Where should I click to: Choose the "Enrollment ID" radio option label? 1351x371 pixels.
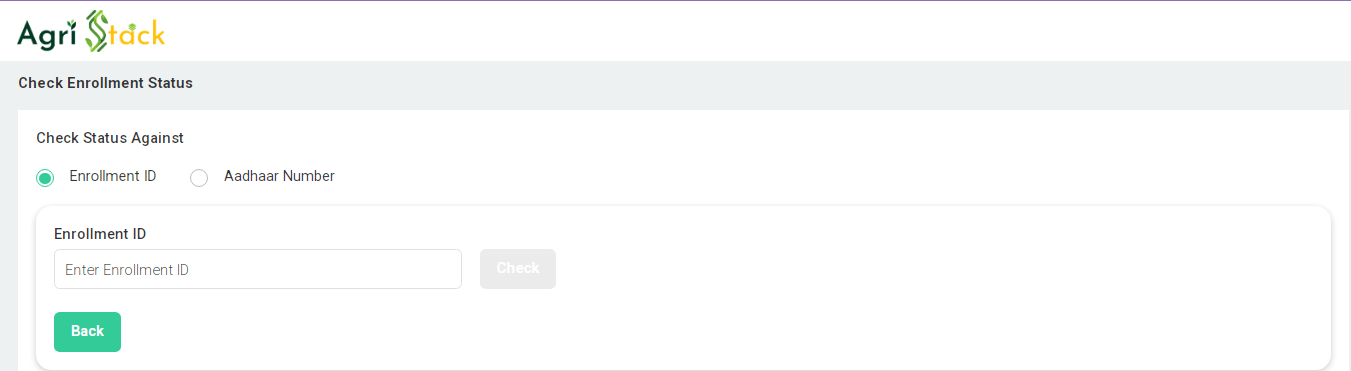pyautogui.click(x=113, y=176)
